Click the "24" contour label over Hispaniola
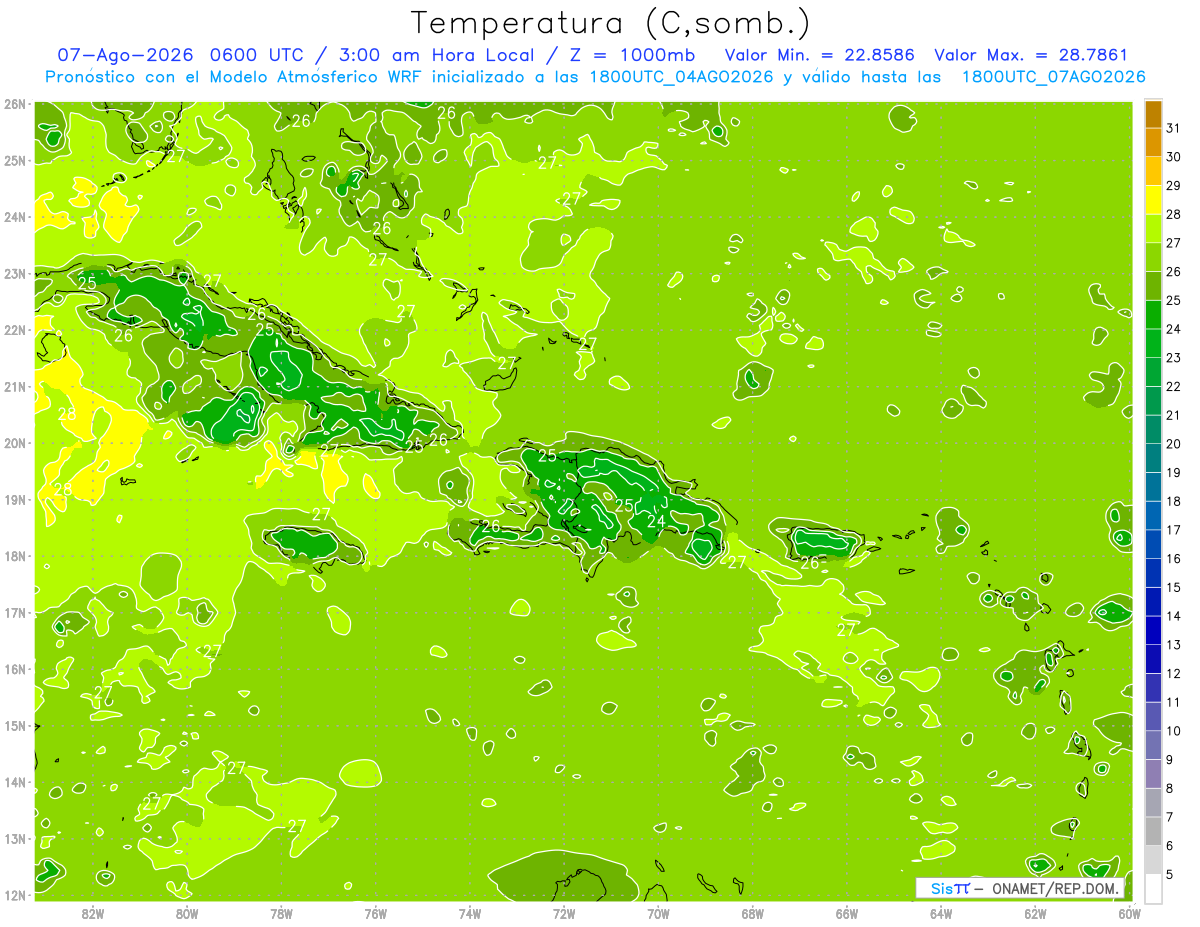 tap(656, 521)
